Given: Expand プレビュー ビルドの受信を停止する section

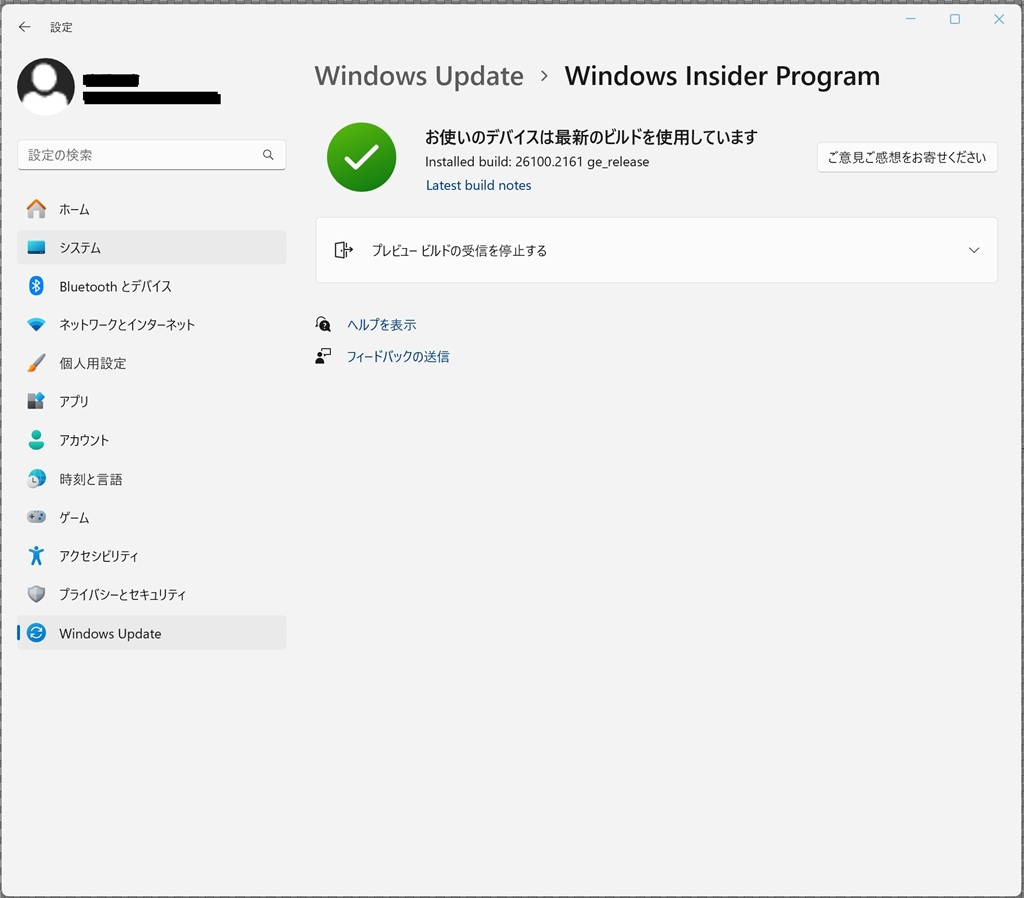Looking at the screenshot, I should point(656,250).
